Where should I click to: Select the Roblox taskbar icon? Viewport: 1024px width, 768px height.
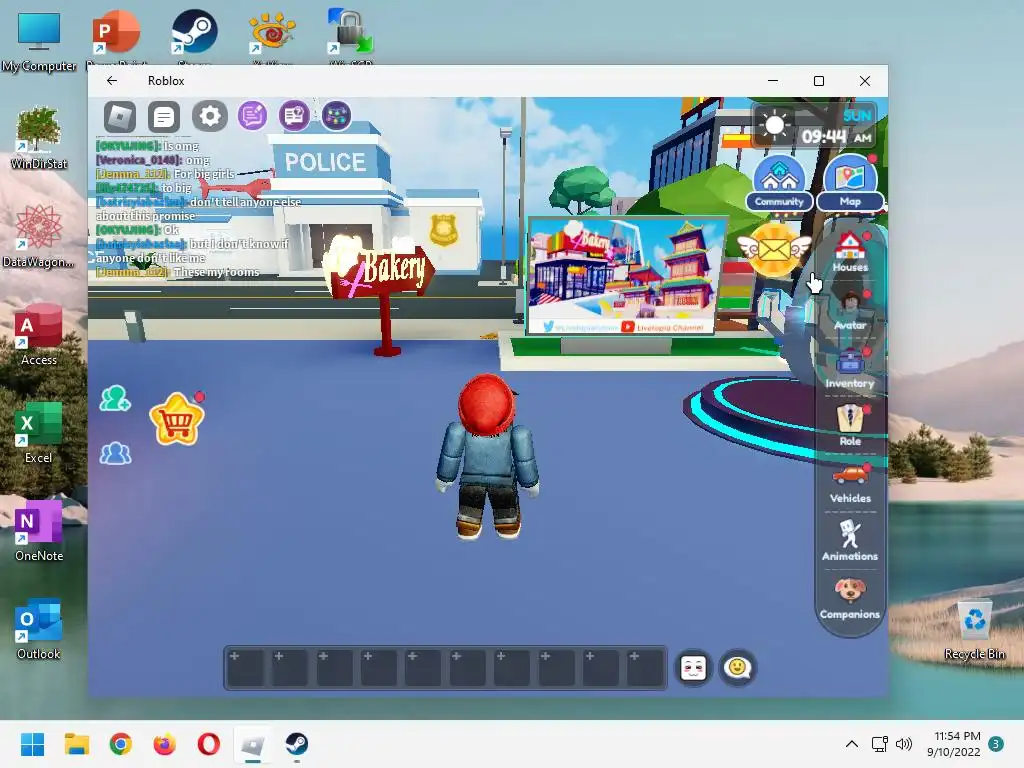(x=253, y=744)
